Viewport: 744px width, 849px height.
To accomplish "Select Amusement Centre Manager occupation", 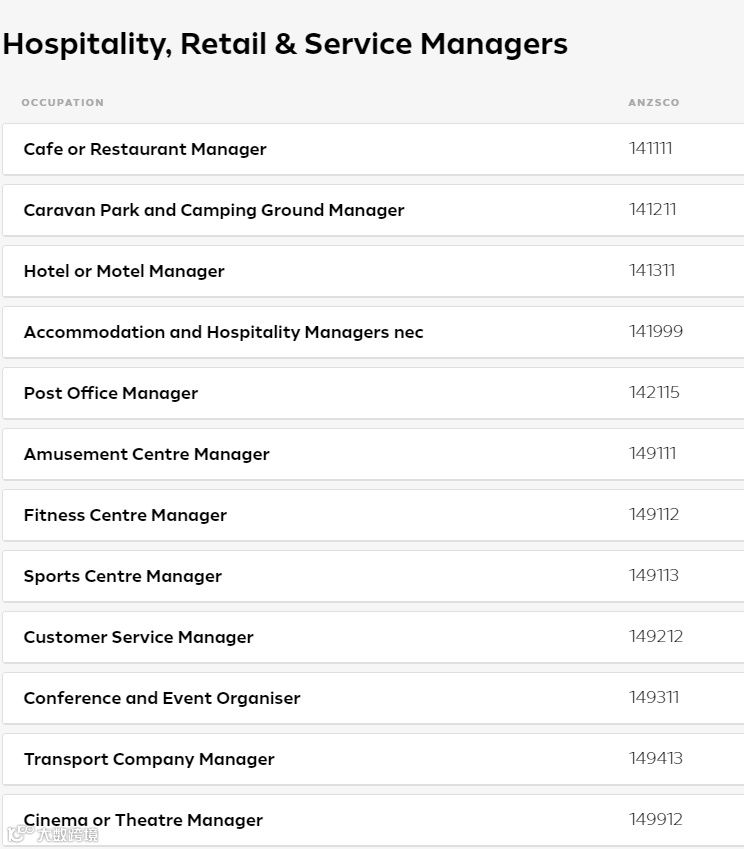I will click(x=147, y=454).
